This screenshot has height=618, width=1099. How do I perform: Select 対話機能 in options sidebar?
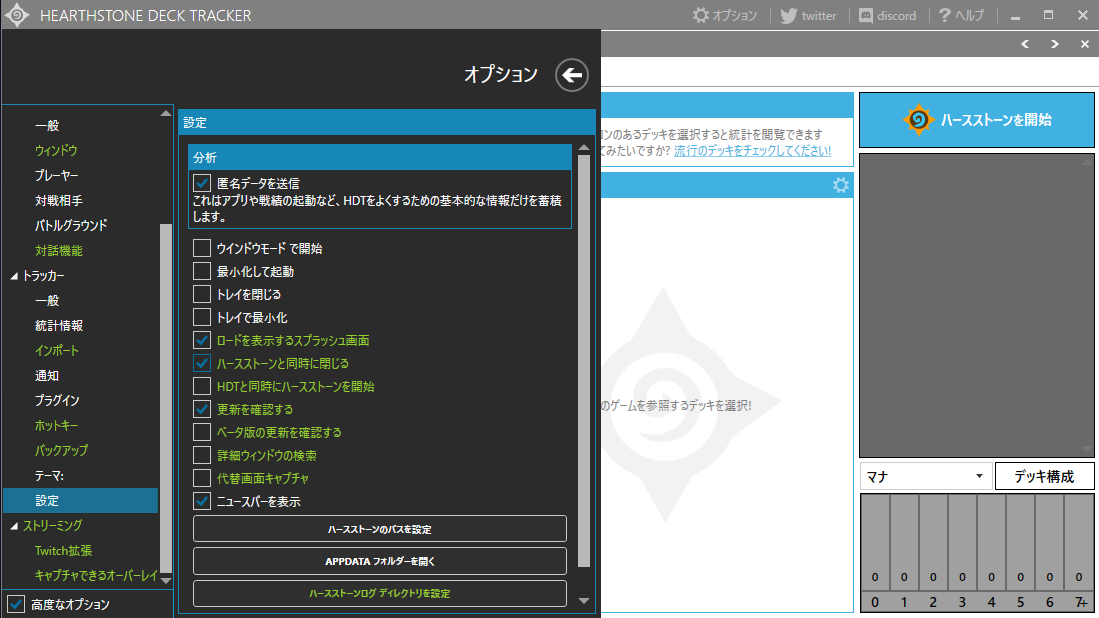59,251
